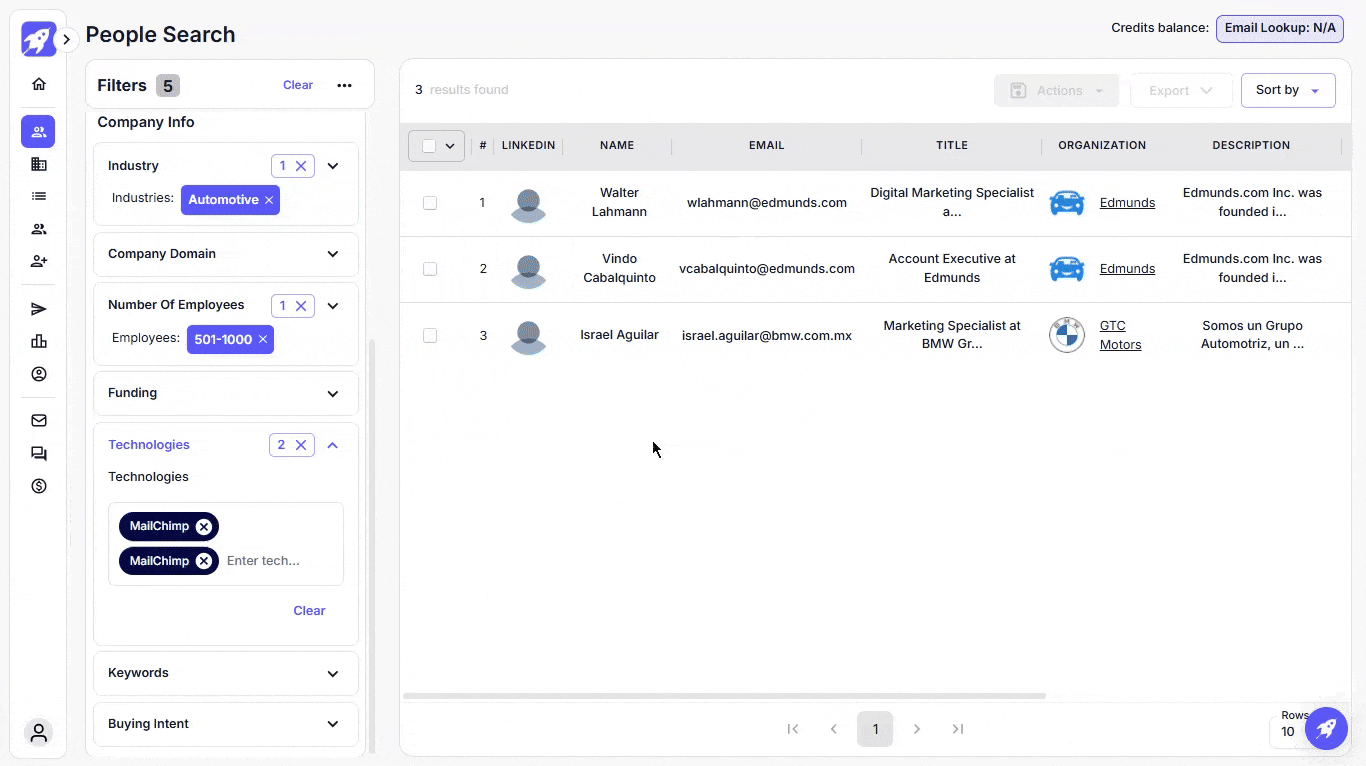Open the filters three-dots options menu

[344, 86]
